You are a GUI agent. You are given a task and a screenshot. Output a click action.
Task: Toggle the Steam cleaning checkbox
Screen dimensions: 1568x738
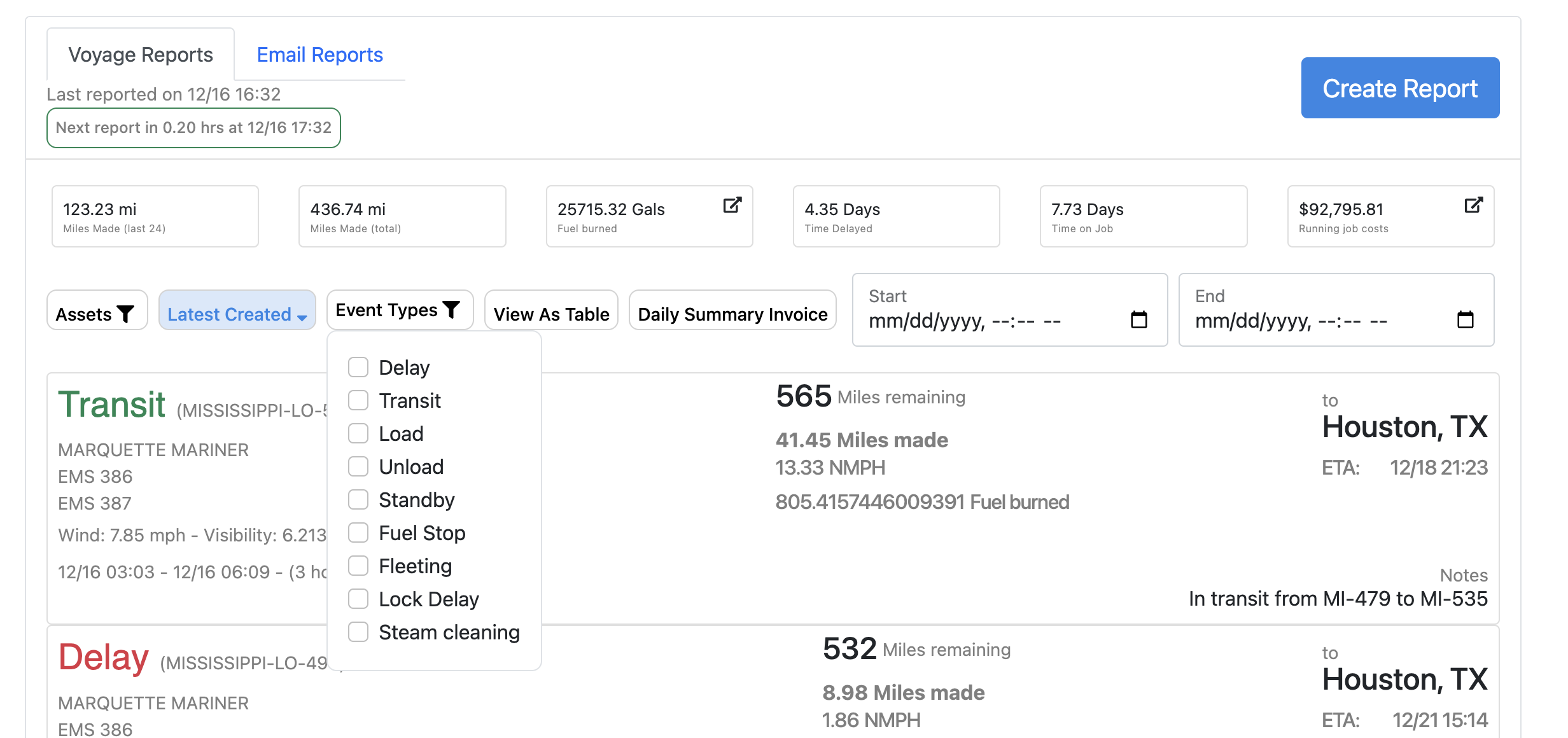point(358,632)
